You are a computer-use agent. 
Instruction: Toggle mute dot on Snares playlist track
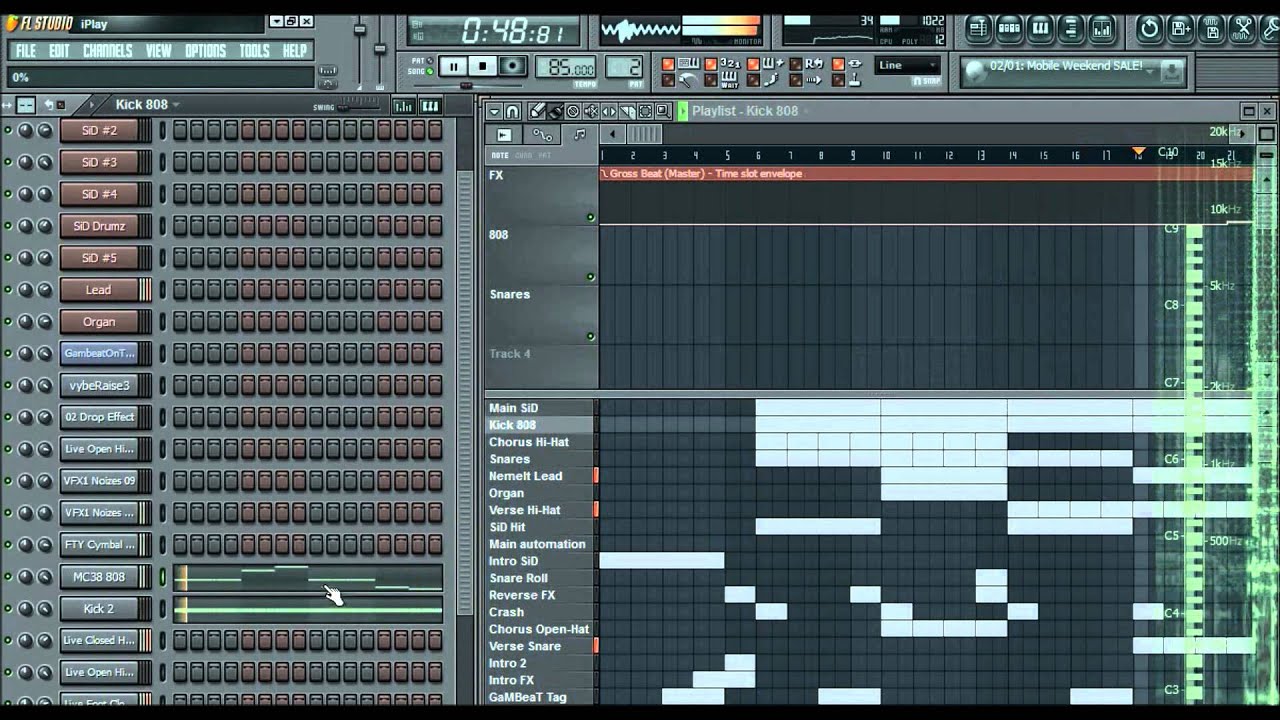(x=590, y=337)
